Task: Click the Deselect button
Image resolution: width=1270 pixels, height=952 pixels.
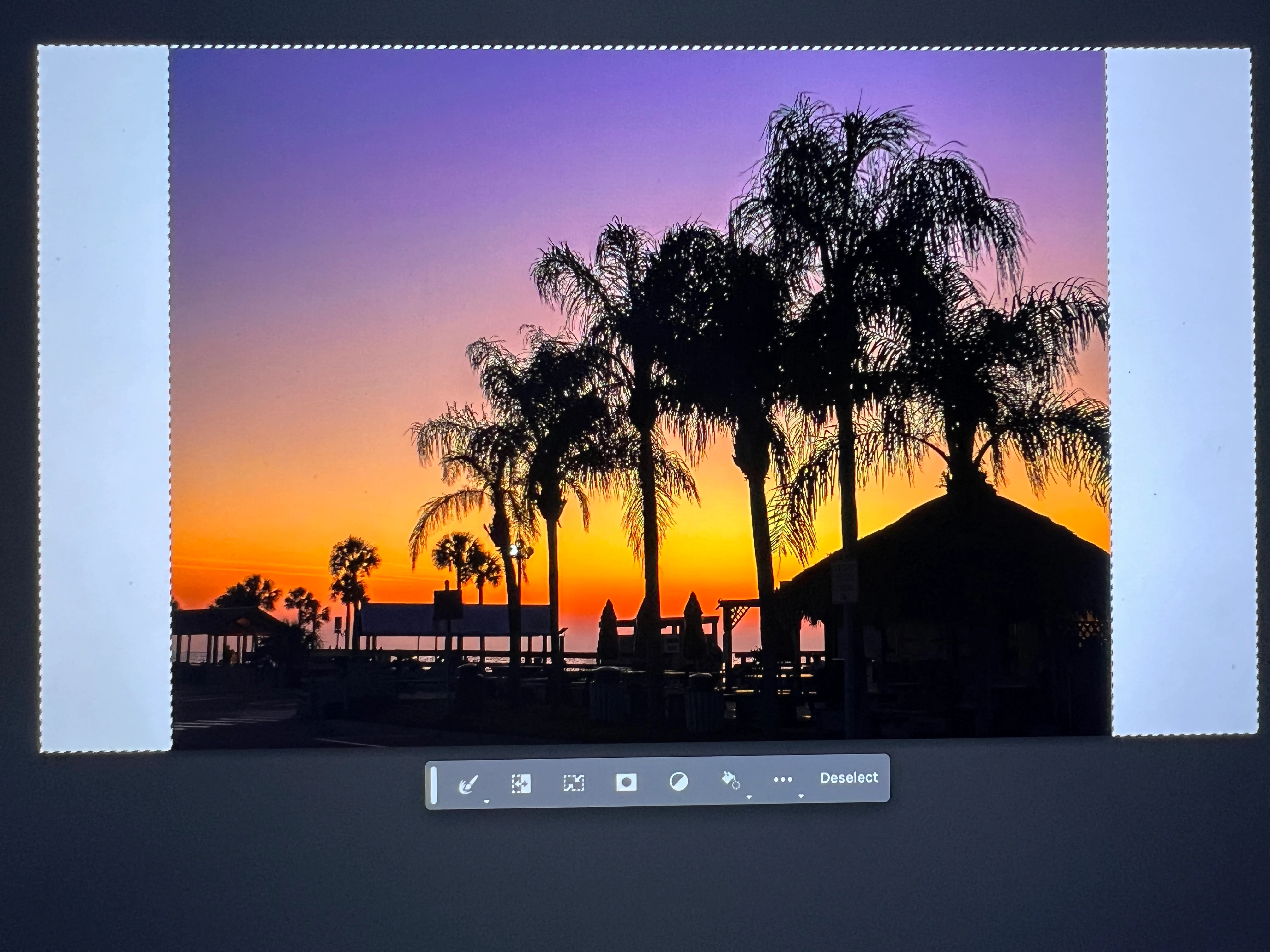Action: point(849,778)
